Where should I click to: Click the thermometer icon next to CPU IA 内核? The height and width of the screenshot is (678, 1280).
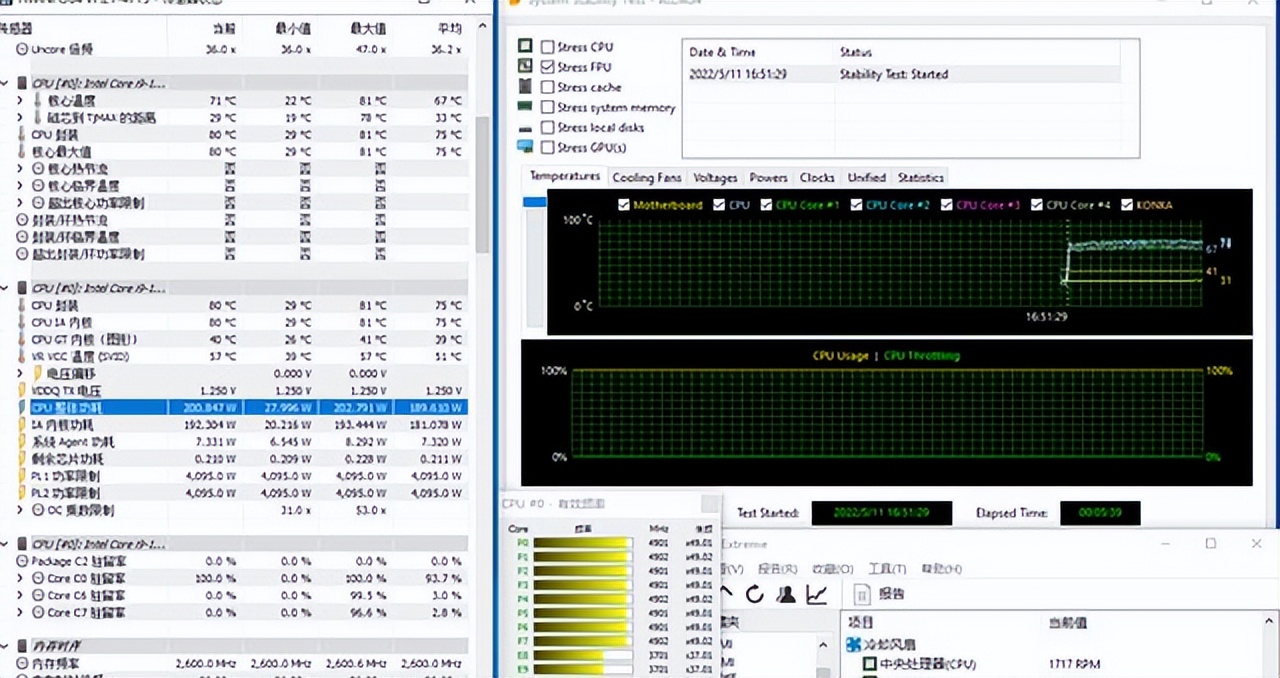tap(21, 323)
